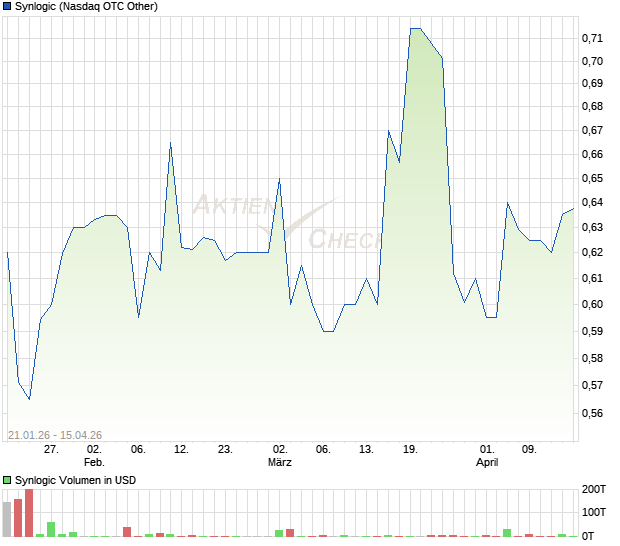Click the blue Synlogic legend square
The image size is (620, 546).
pos(7,6)
